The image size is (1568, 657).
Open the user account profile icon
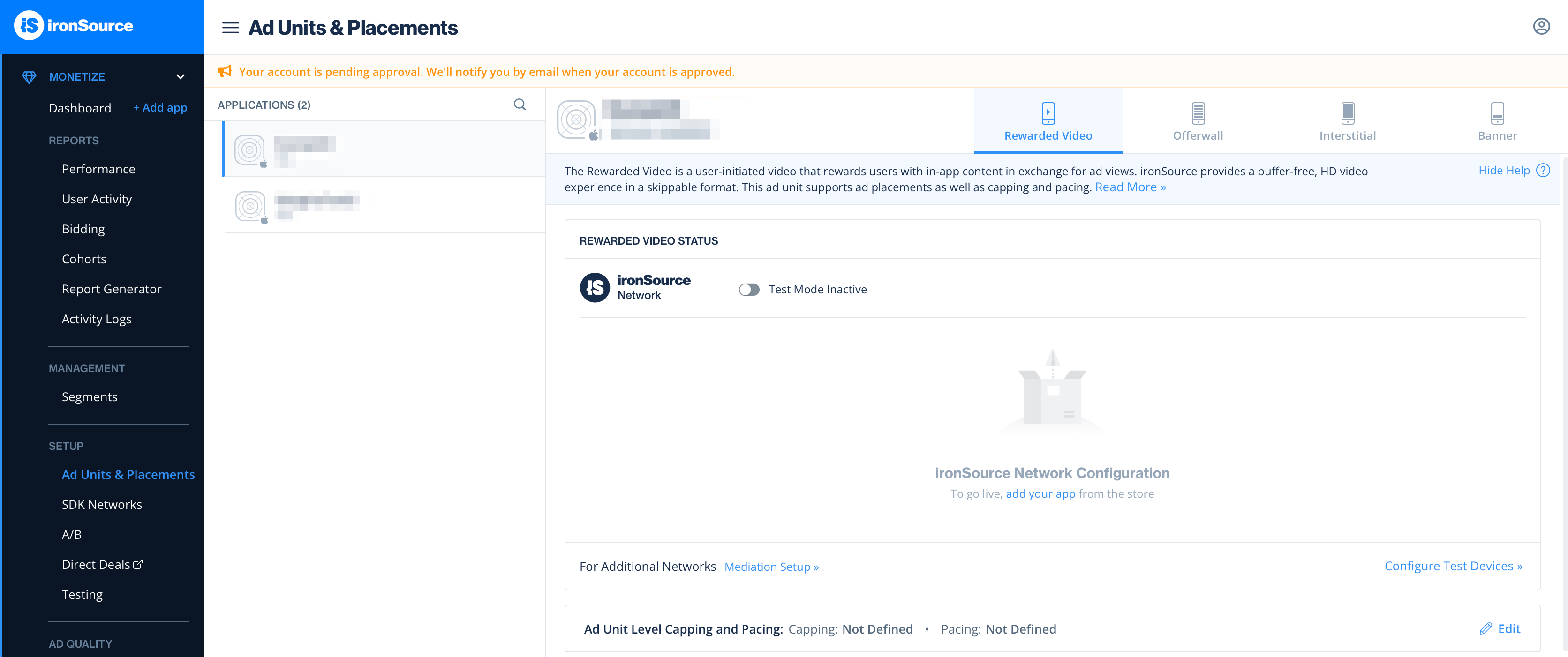tap(1541, 27)
